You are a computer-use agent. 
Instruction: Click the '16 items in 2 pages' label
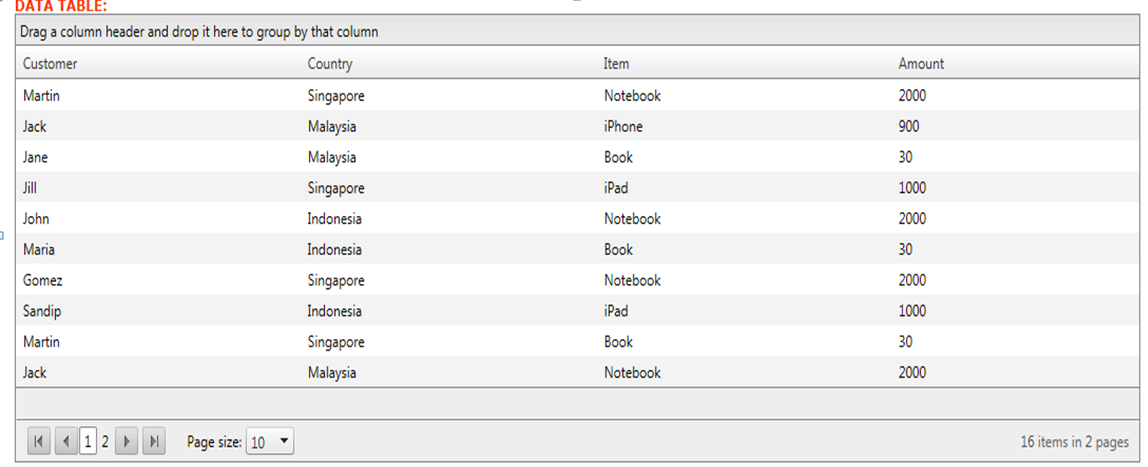coord(1074,442)
